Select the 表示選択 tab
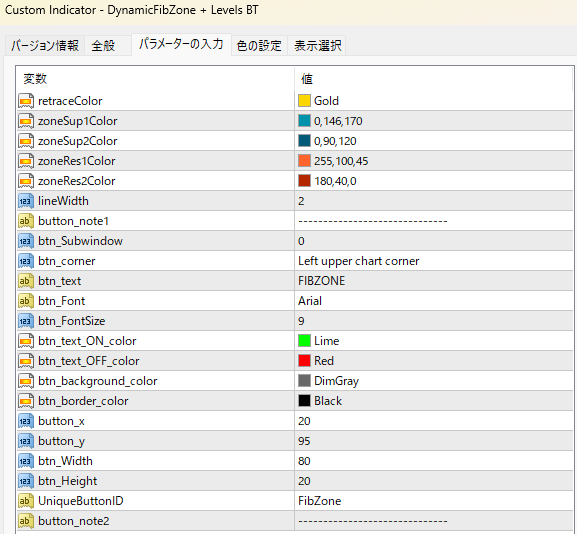 click(317, 46)
